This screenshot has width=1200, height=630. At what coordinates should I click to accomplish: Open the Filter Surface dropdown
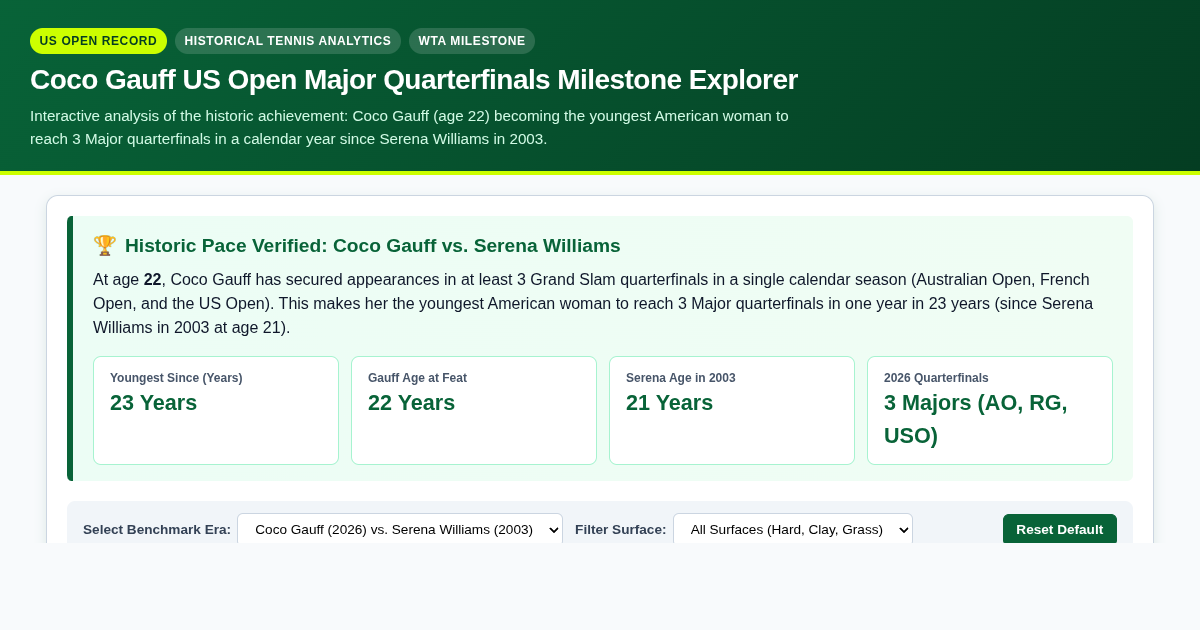[793, 529]
